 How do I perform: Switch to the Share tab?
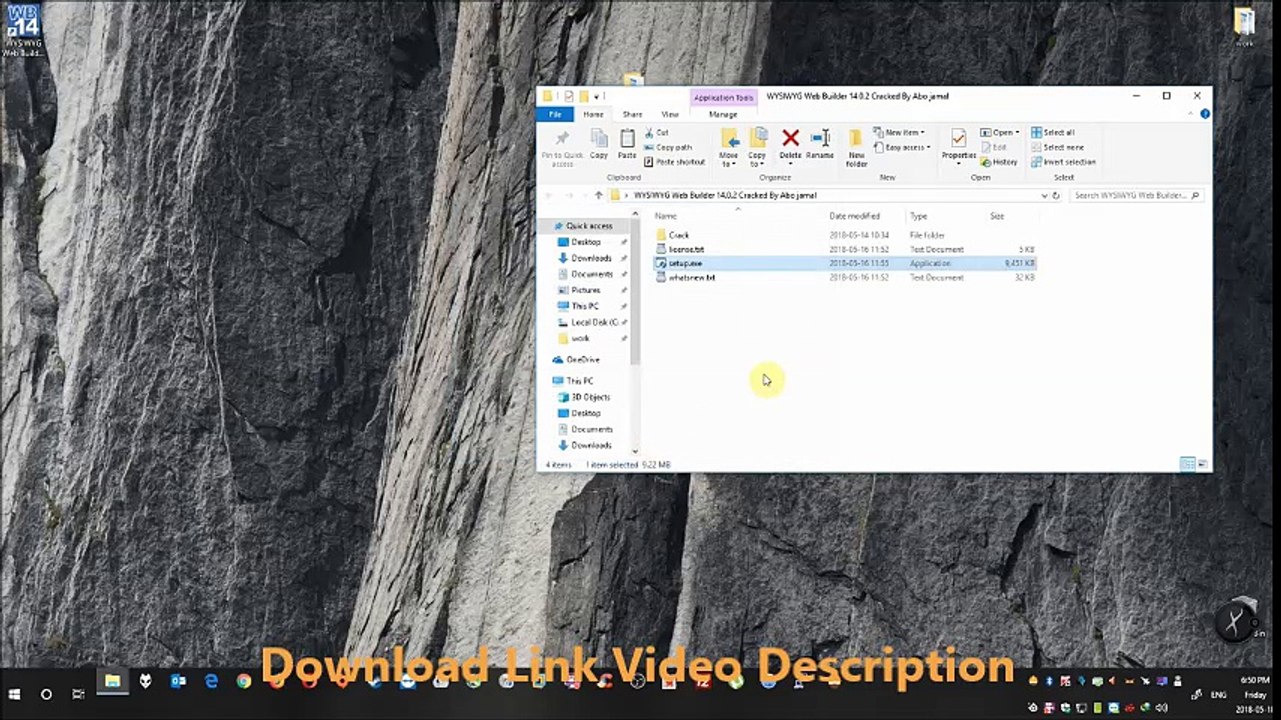coord(632,114)
